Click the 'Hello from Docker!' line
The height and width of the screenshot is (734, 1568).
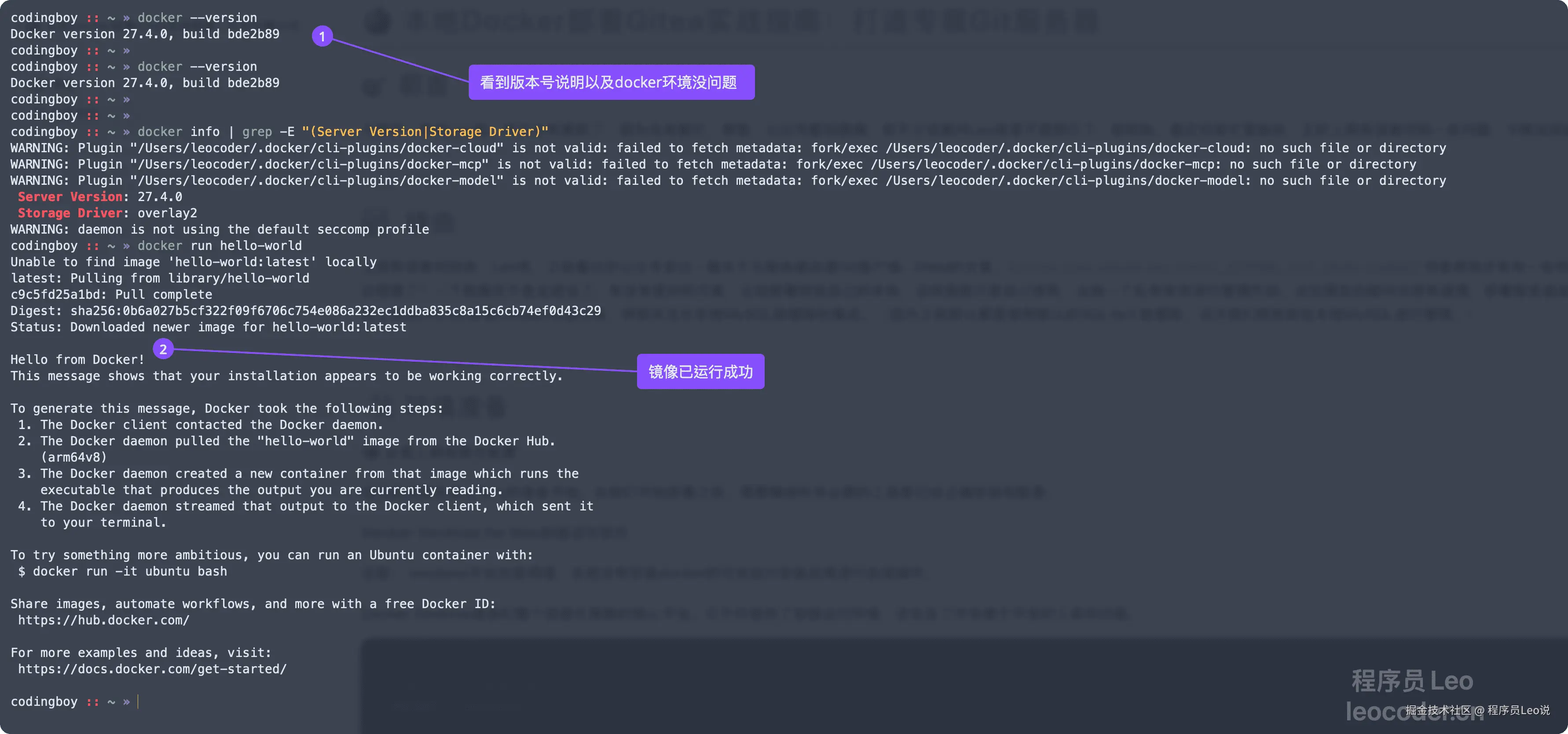point(77,360)
